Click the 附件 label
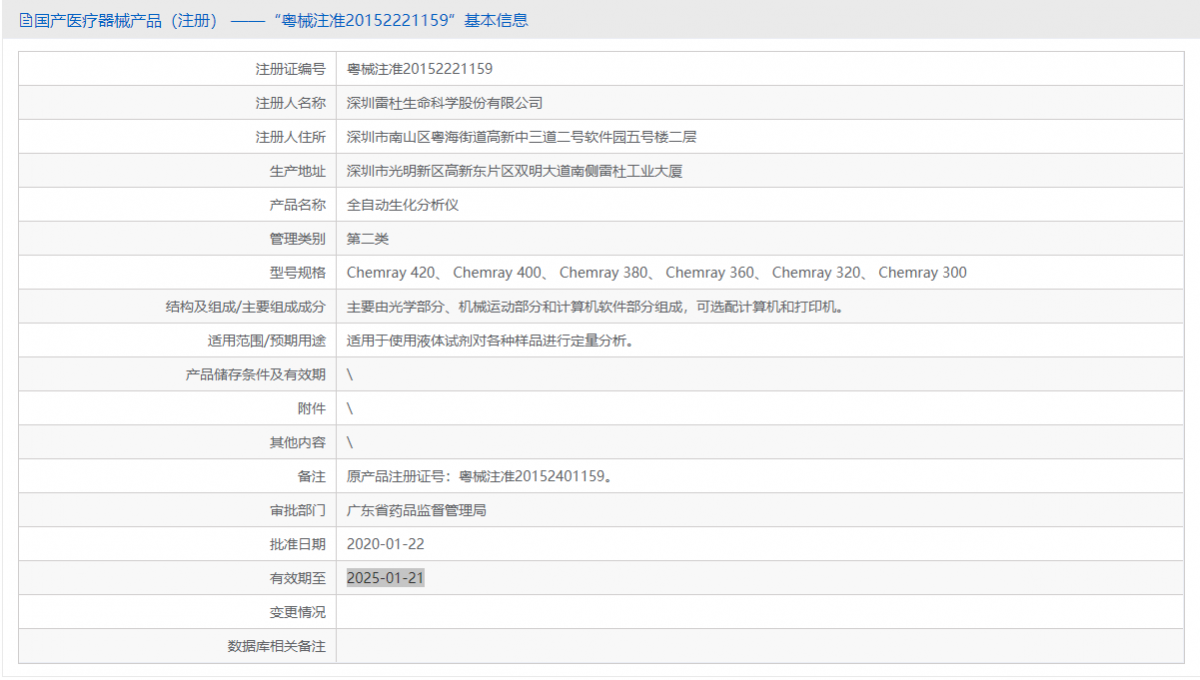Screen dimensions: 1200x680 (312, 408)
